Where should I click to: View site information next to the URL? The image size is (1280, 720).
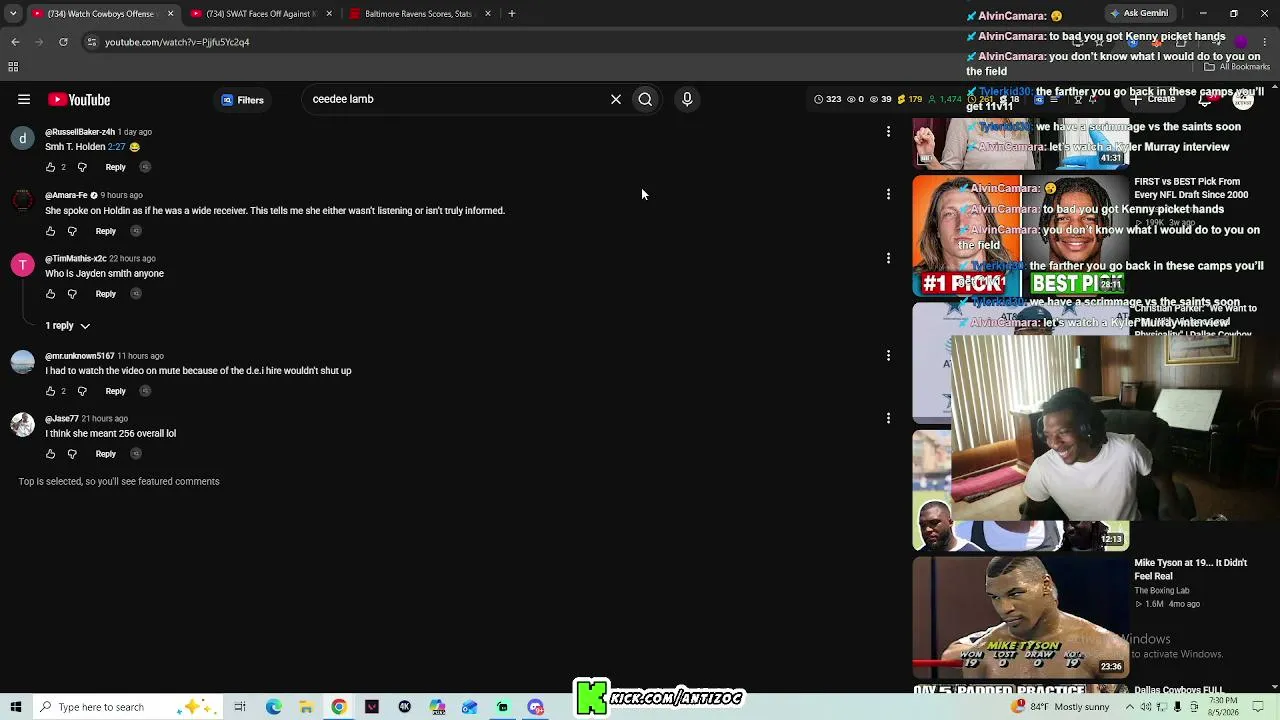91,42
